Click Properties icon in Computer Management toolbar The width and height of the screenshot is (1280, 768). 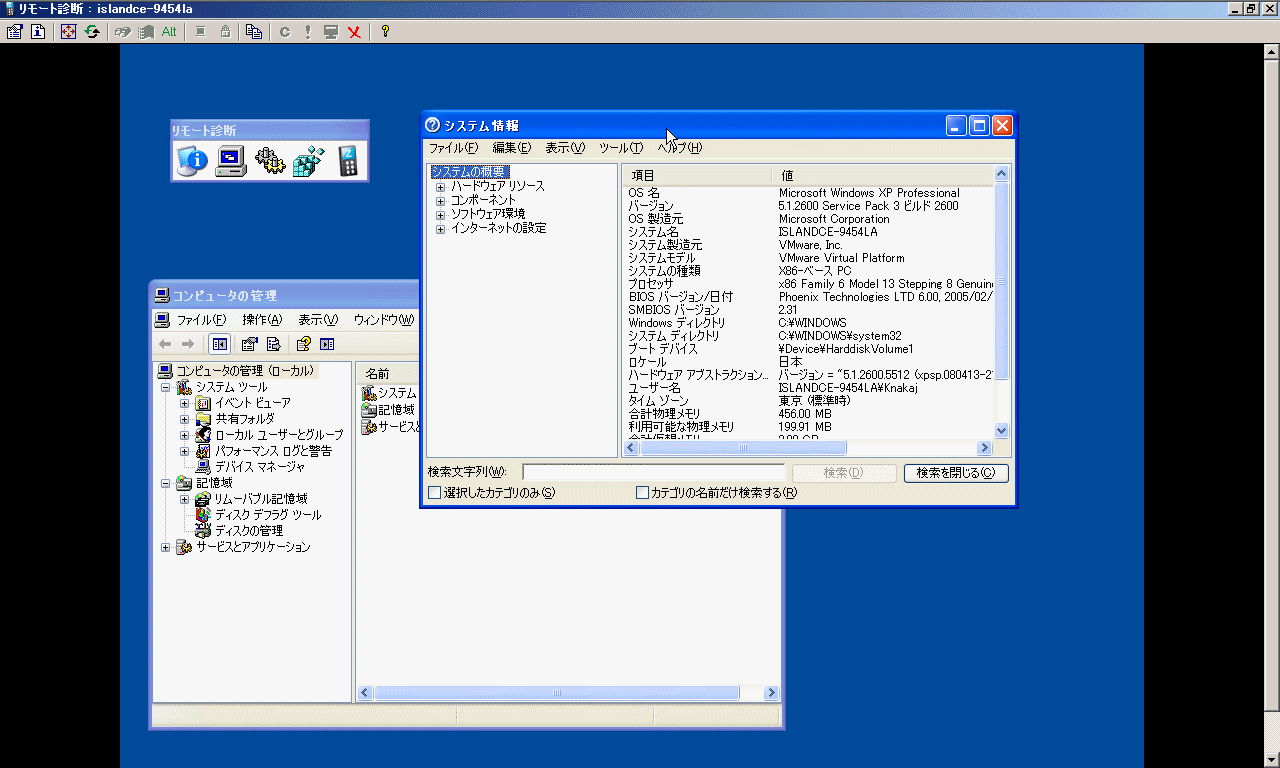250,344
